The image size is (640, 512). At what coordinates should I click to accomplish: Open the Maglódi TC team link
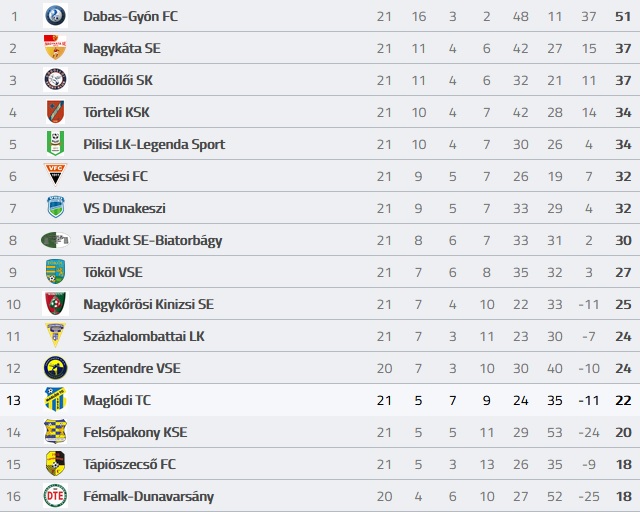click(117, 400)
